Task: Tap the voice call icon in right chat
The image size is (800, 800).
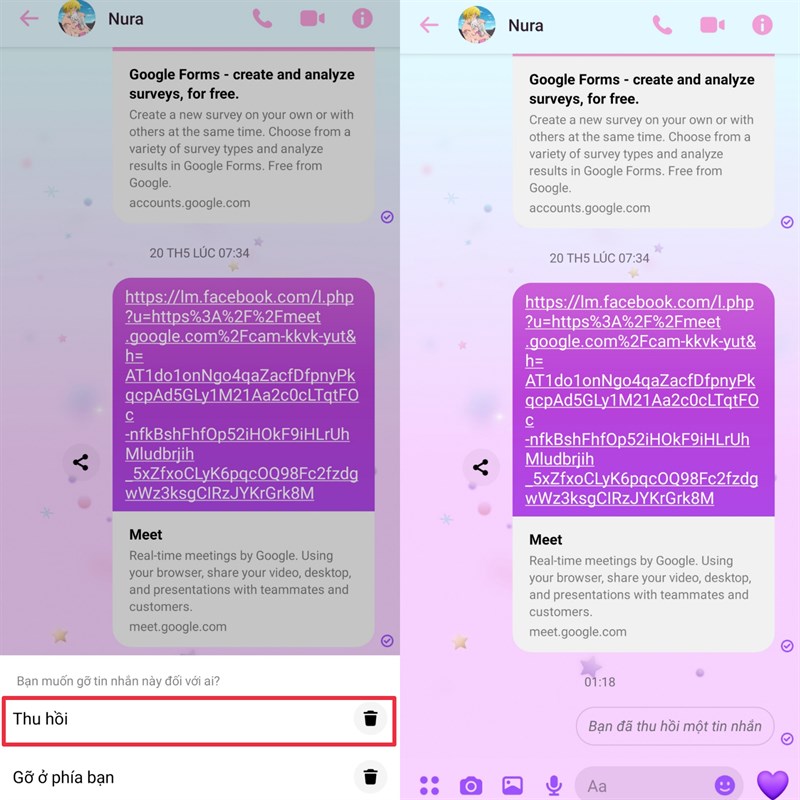Action: pyautogui.click(x=662, y=24)
